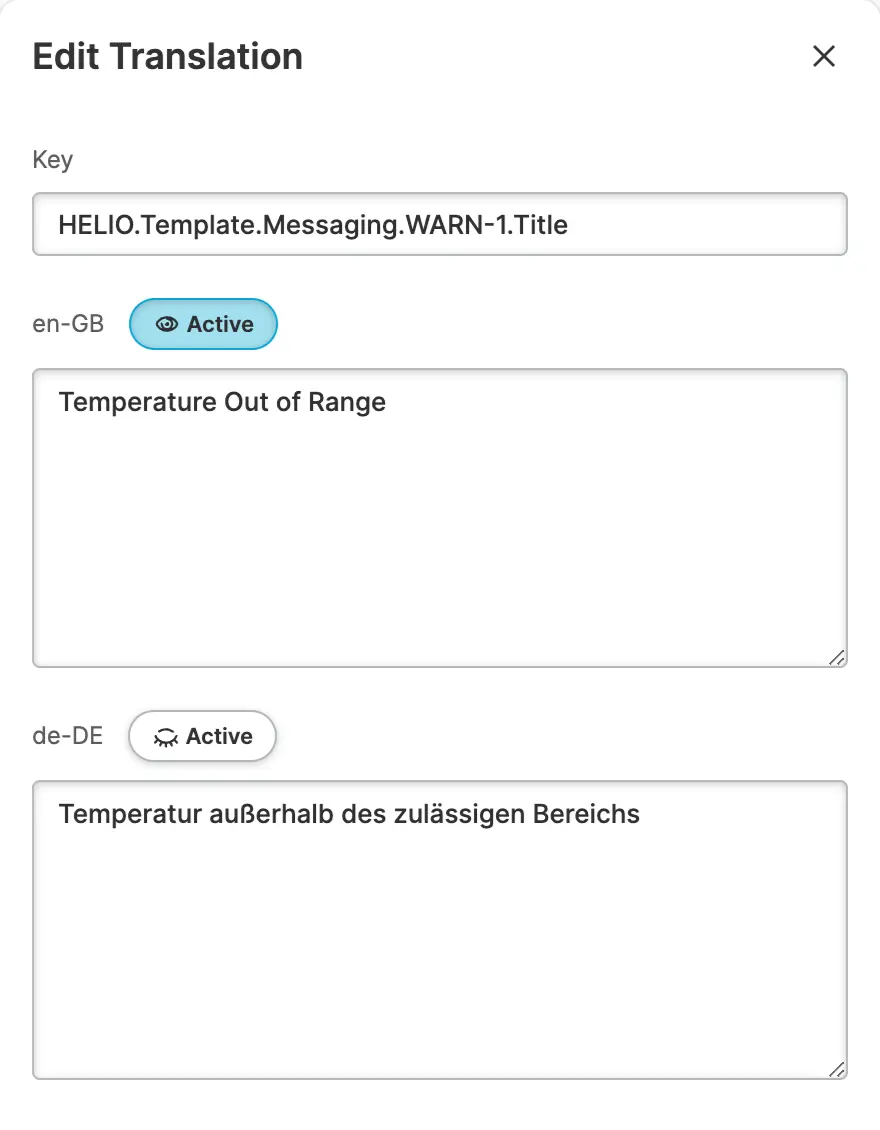
Task: Focus the Key input field
Action: [440, 224]
